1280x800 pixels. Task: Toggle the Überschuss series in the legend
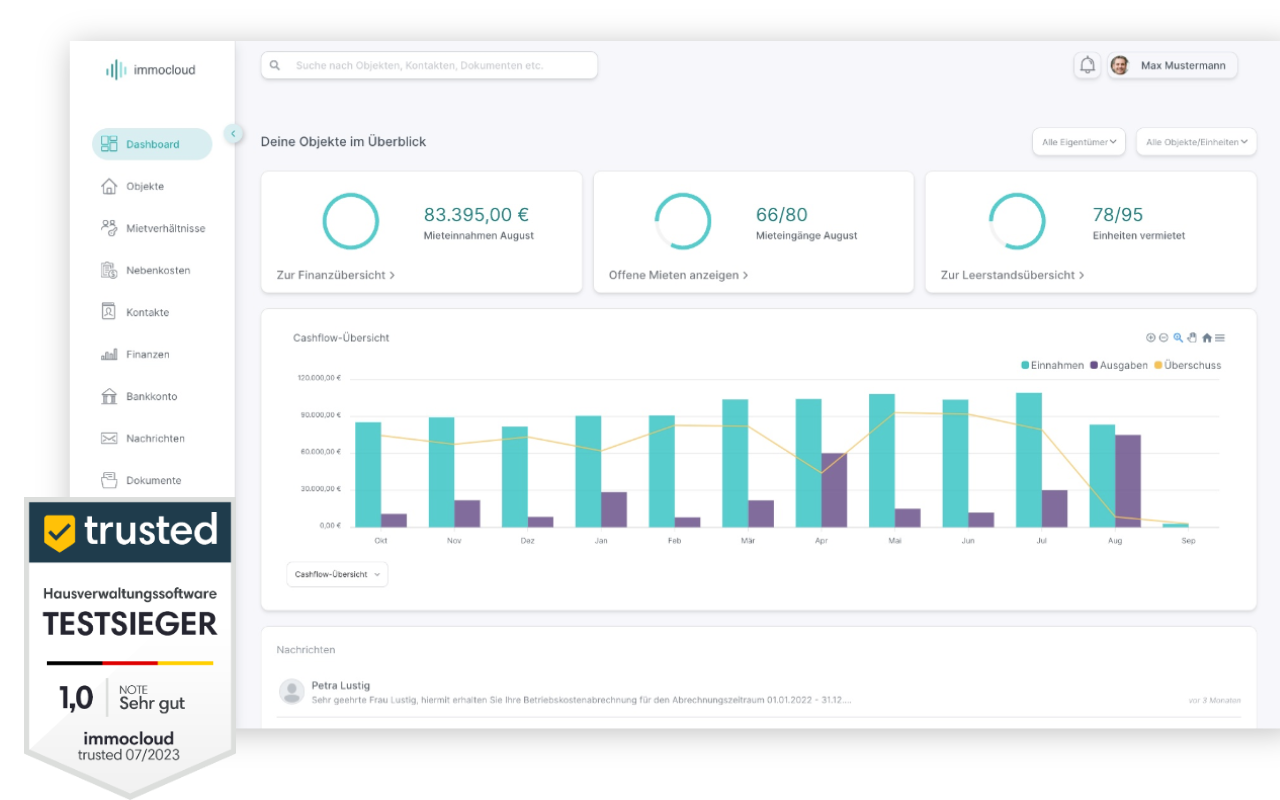pos(1188,365)
